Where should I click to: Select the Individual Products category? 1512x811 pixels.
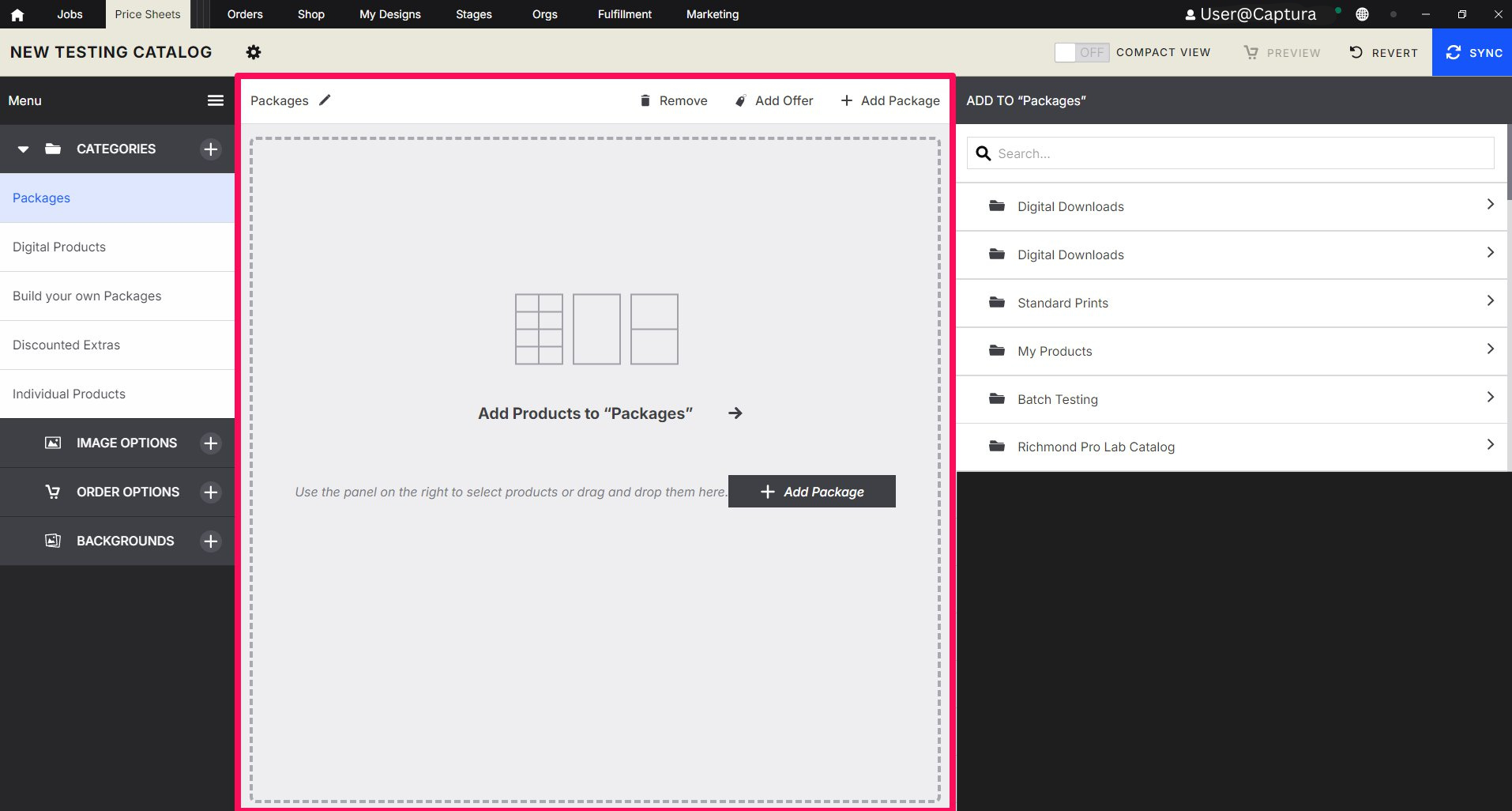point(117,394)
